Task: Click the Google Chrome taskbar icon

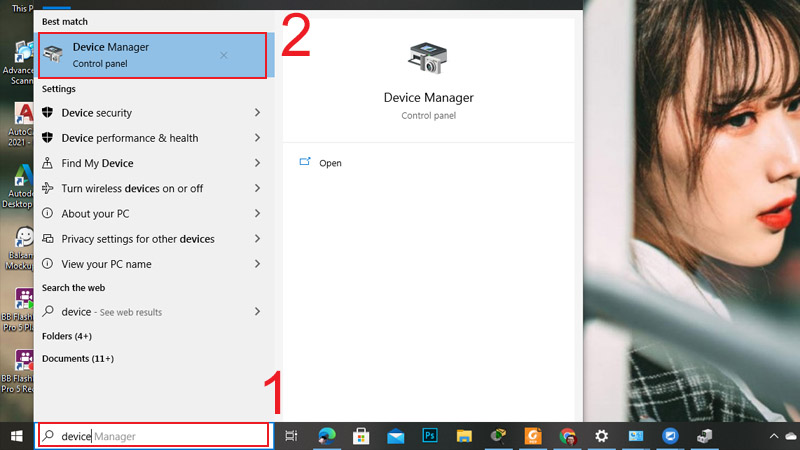Action: pyautogui.click(x=567, y=436)
